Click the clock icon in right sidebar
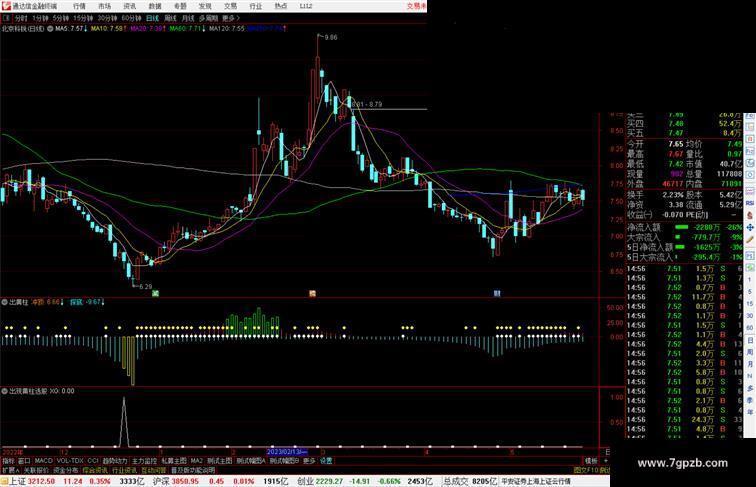The image size is (756, 487). (750, 163)
